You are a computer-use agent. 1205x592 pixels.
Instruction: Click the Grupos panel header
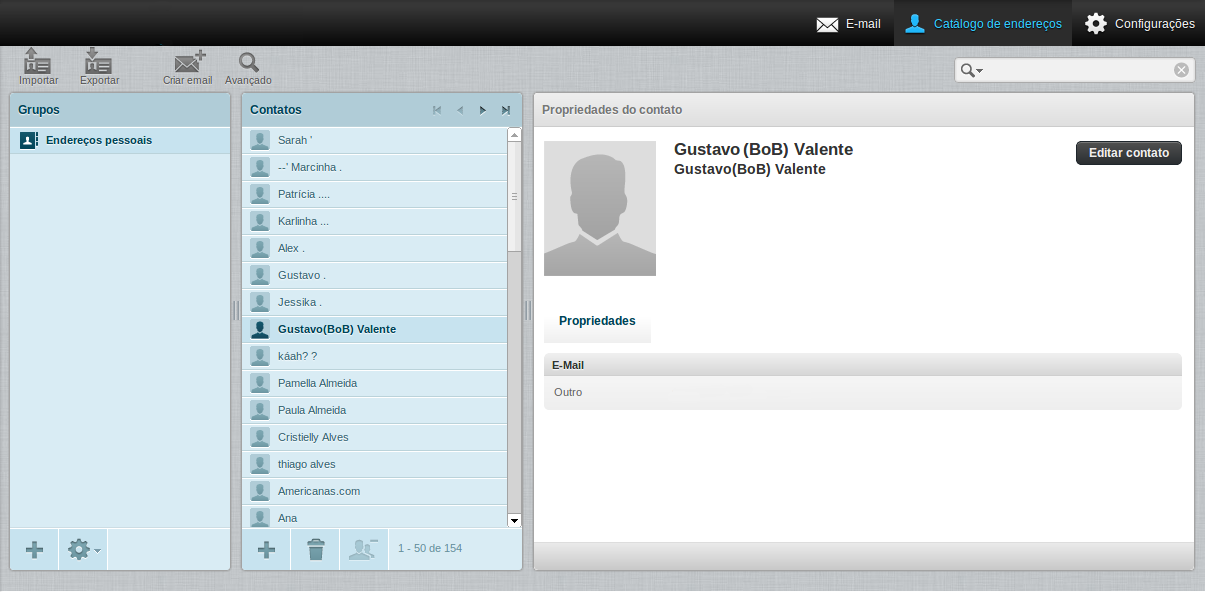[x=120, y=110]
